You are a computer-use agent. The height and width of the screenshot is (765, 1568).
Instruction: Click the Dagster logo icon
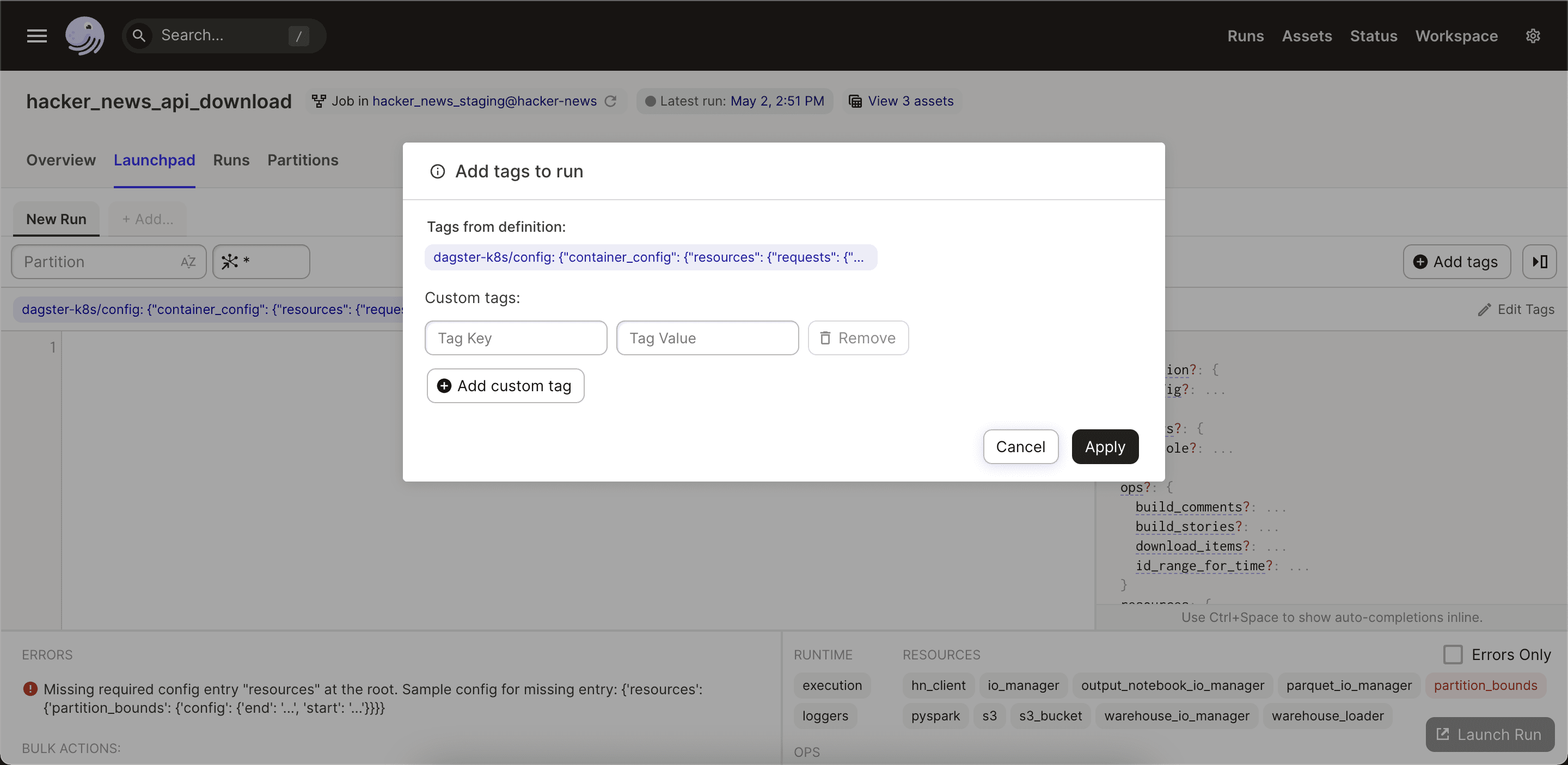point(84,36)
